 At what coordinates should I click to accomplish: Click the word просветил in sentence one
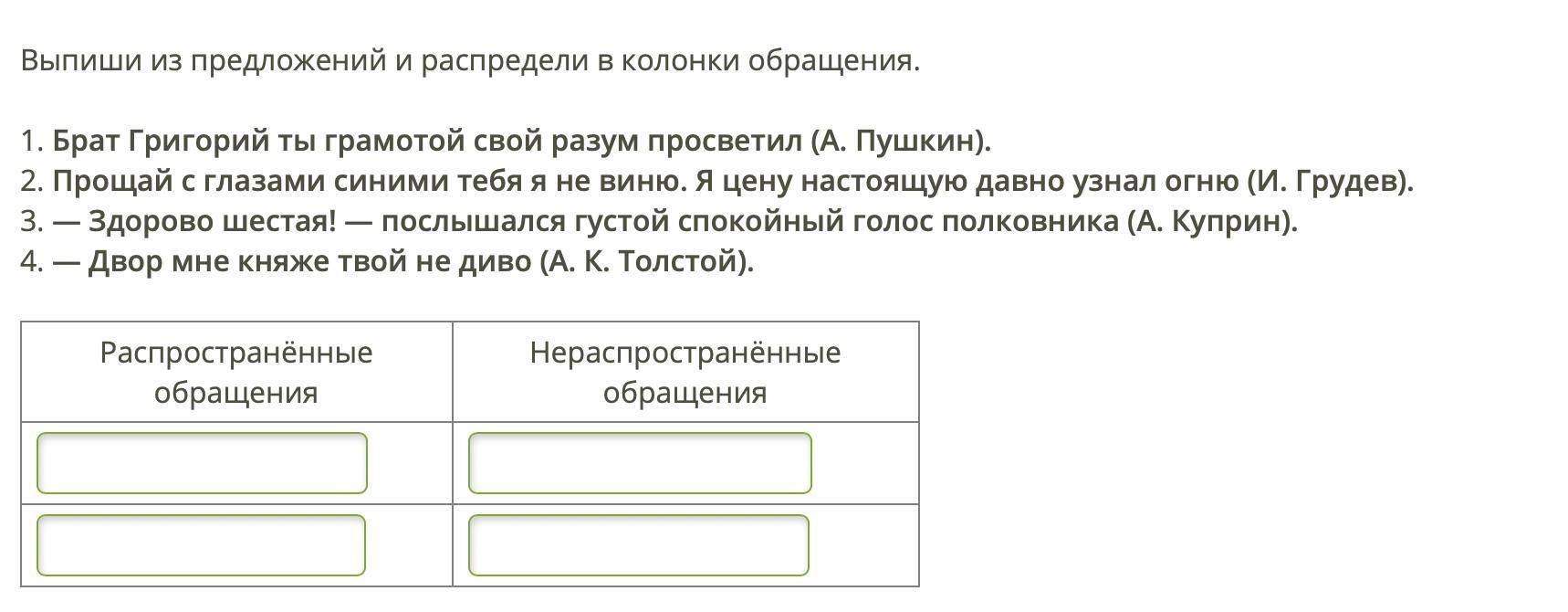coord(725,142)
